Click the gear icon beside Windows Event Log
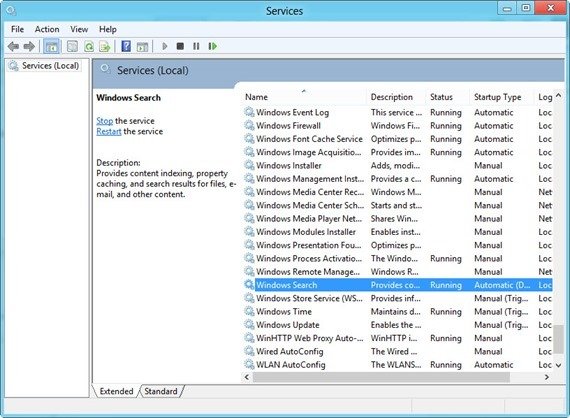570x418 pixels. (x=249, y=112)
